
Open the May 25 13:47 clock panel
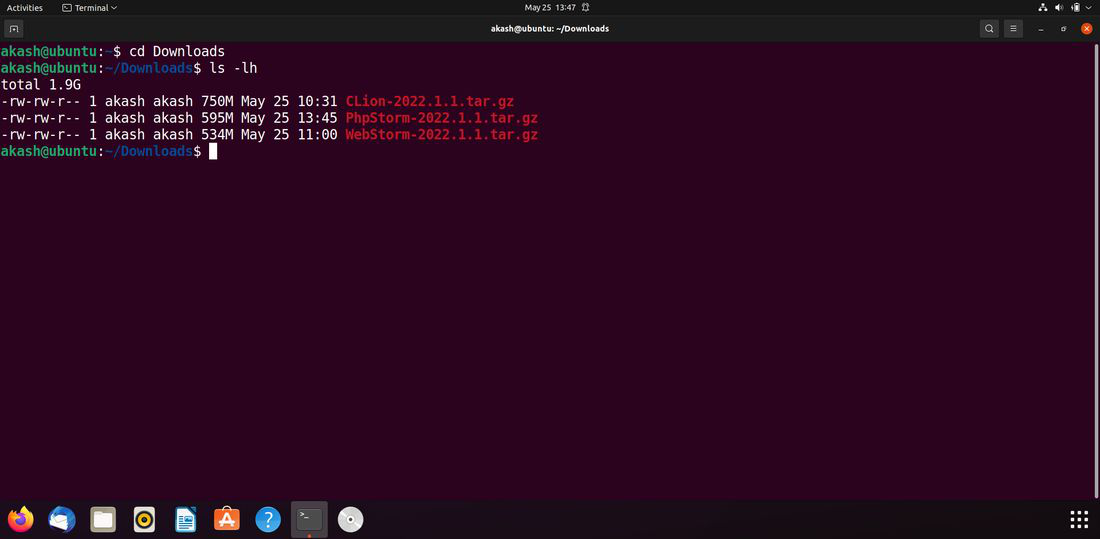[550, 8]
